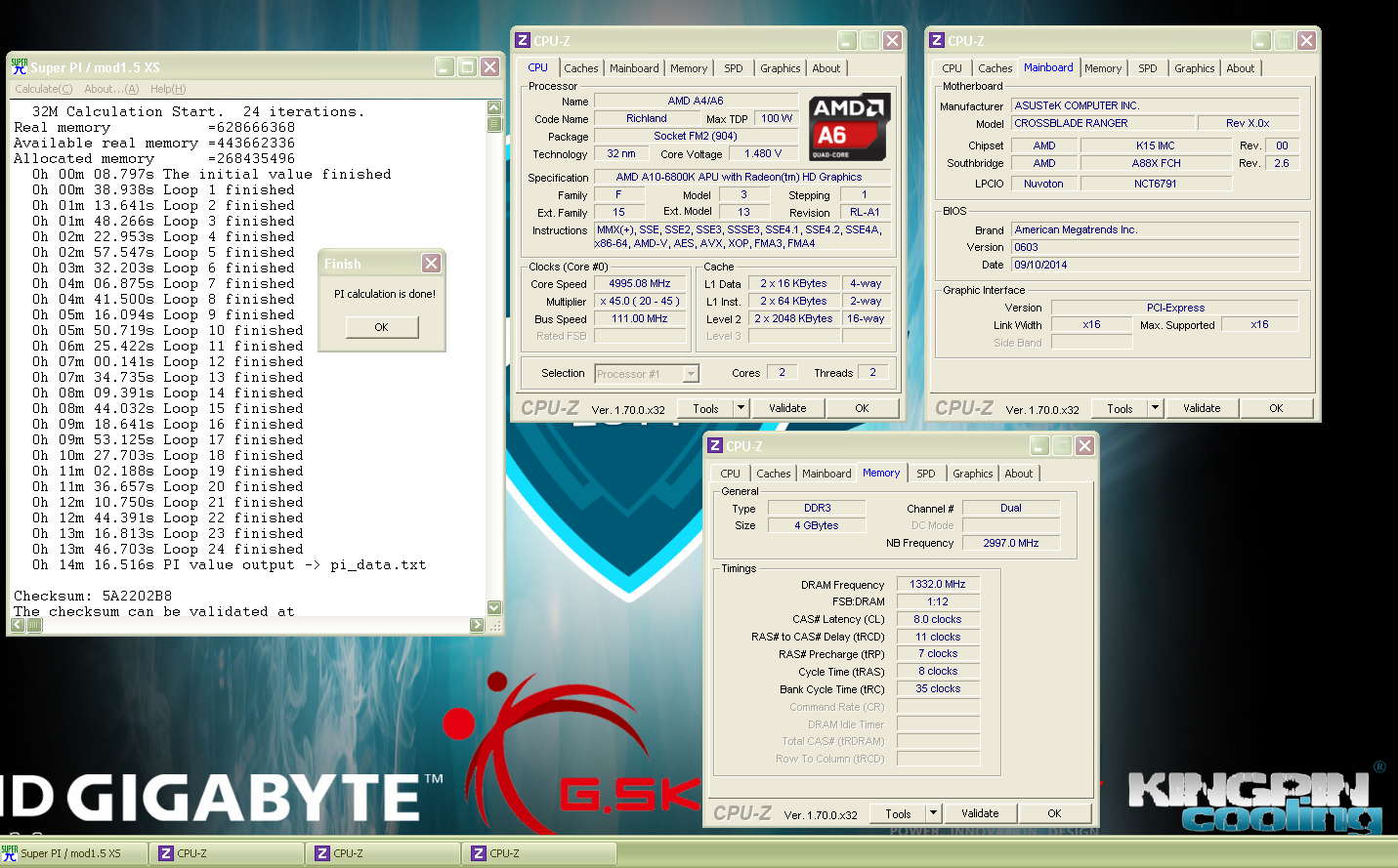Click the DRAM Frequency value 1332.0 MHz
Screen dimensions: 1398x868
pos(938,584)
